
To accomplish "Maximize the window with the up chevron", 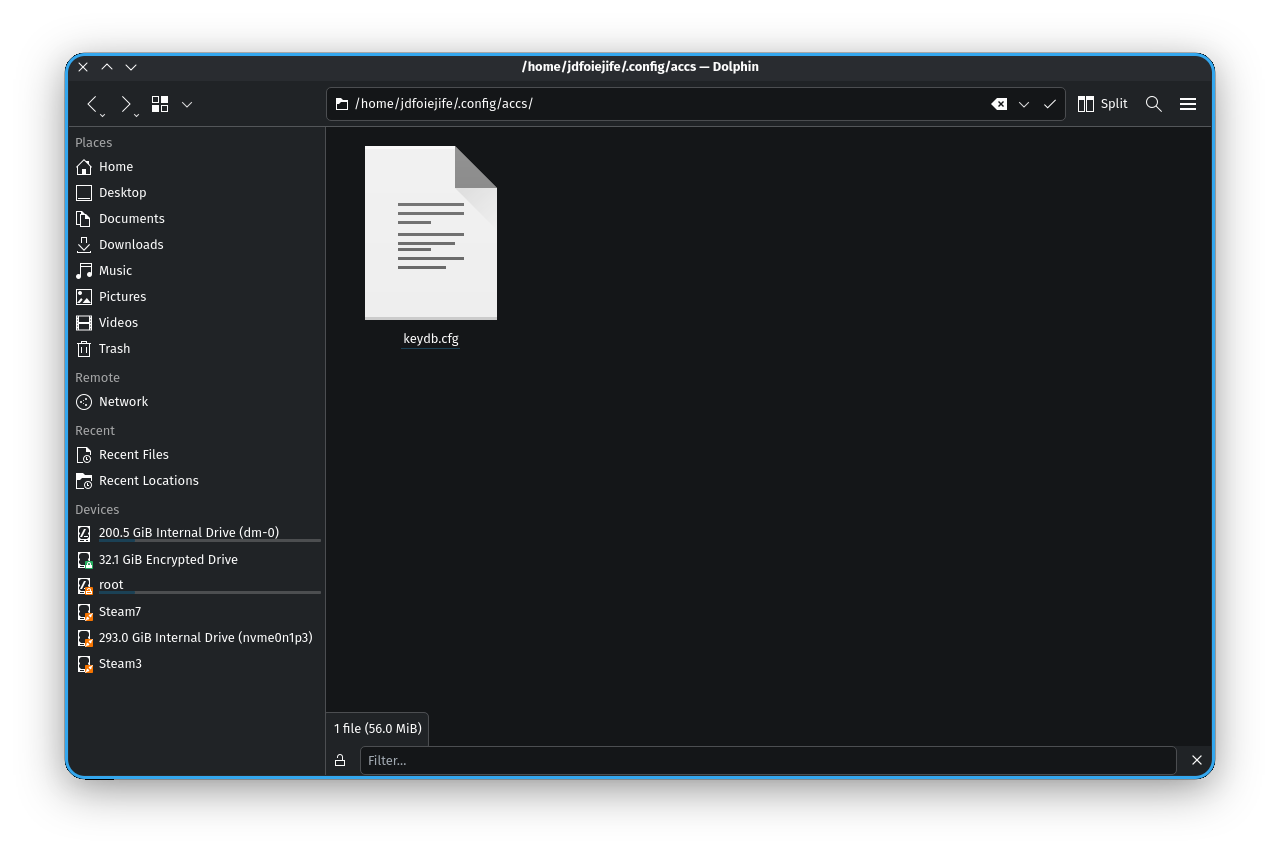I will pos(107,67).
